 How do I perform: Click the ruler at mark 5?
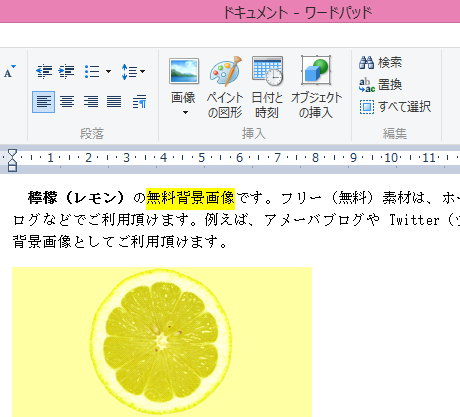[x=201, y=158]
